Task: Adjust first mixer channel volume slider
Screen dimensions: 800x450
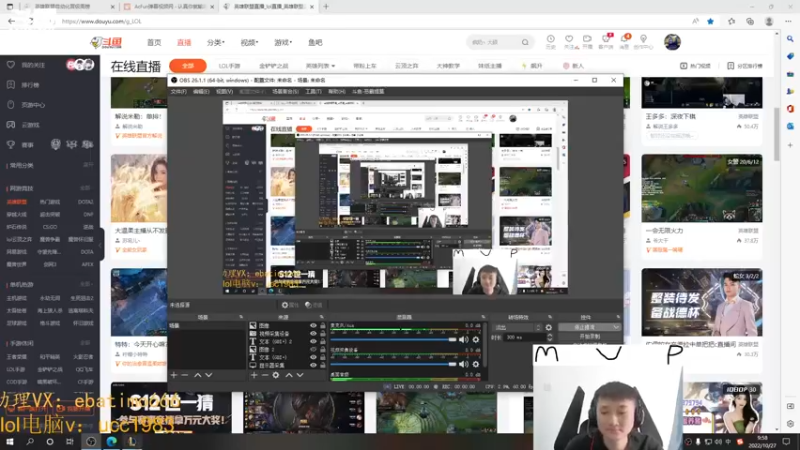Action: coord(394,339)
